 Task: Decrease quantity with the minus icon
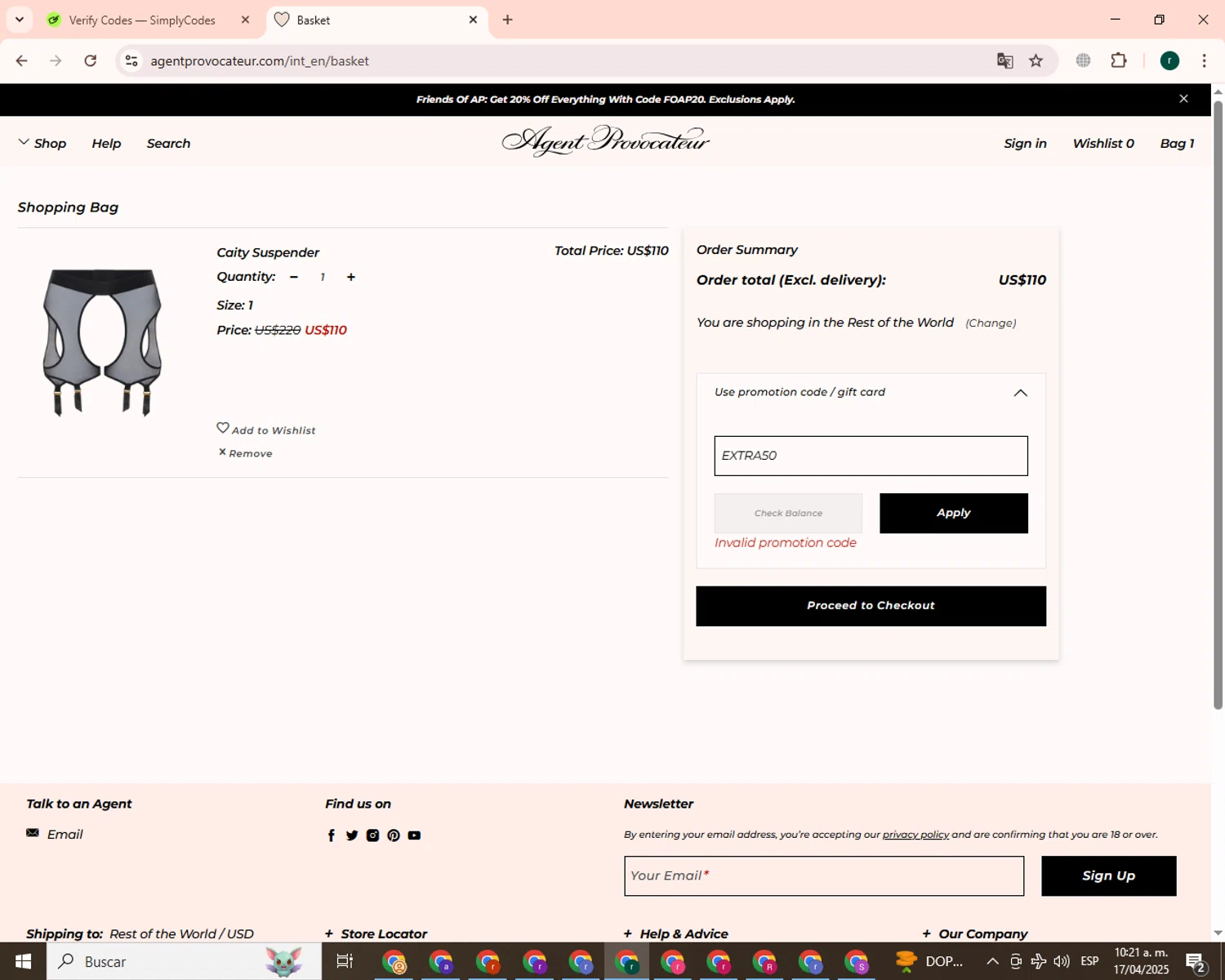[x=294, y=277]
